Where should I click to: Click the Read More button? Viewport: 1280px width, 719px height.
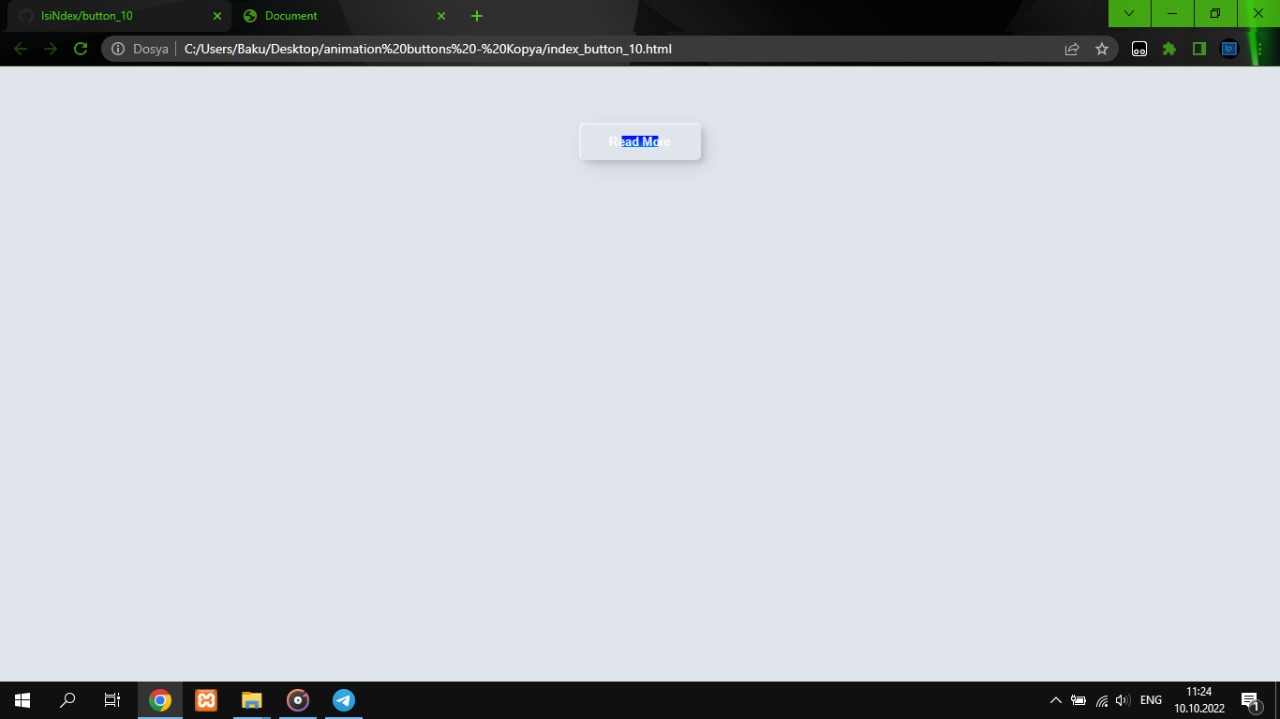click(x=640, y=141)
